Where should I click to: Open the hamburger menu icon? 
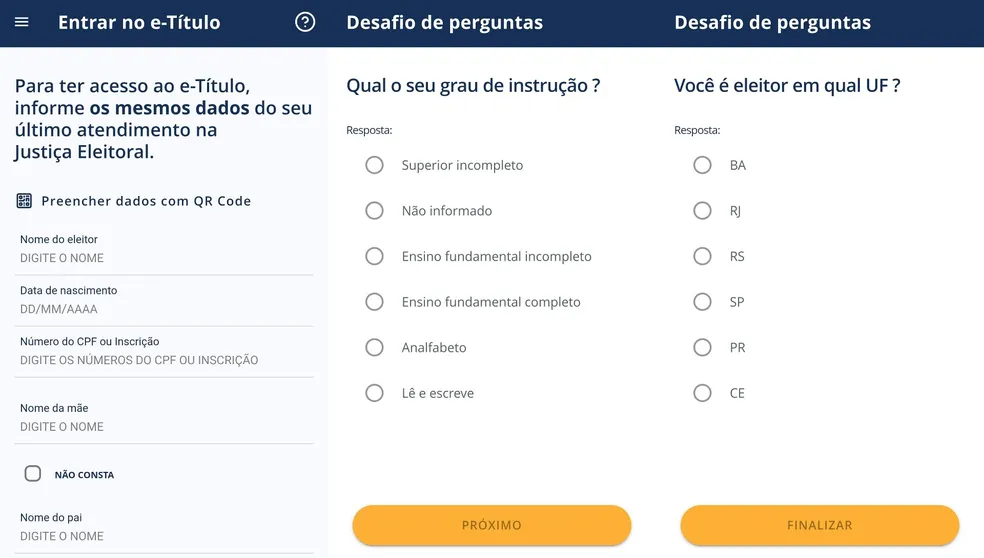pos(22,23)
